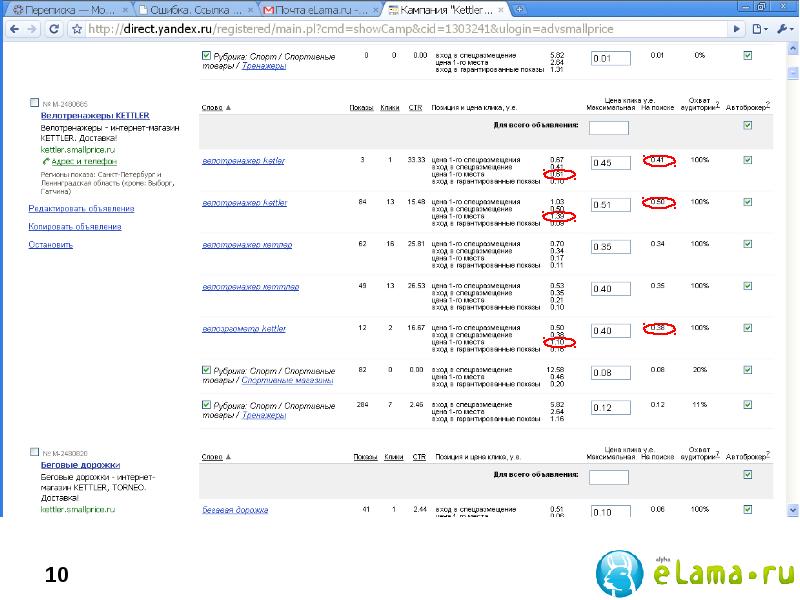Switch to the 'Ошибка. Ссылка' tab
This screenshot has height=600, width=800.
190,11
